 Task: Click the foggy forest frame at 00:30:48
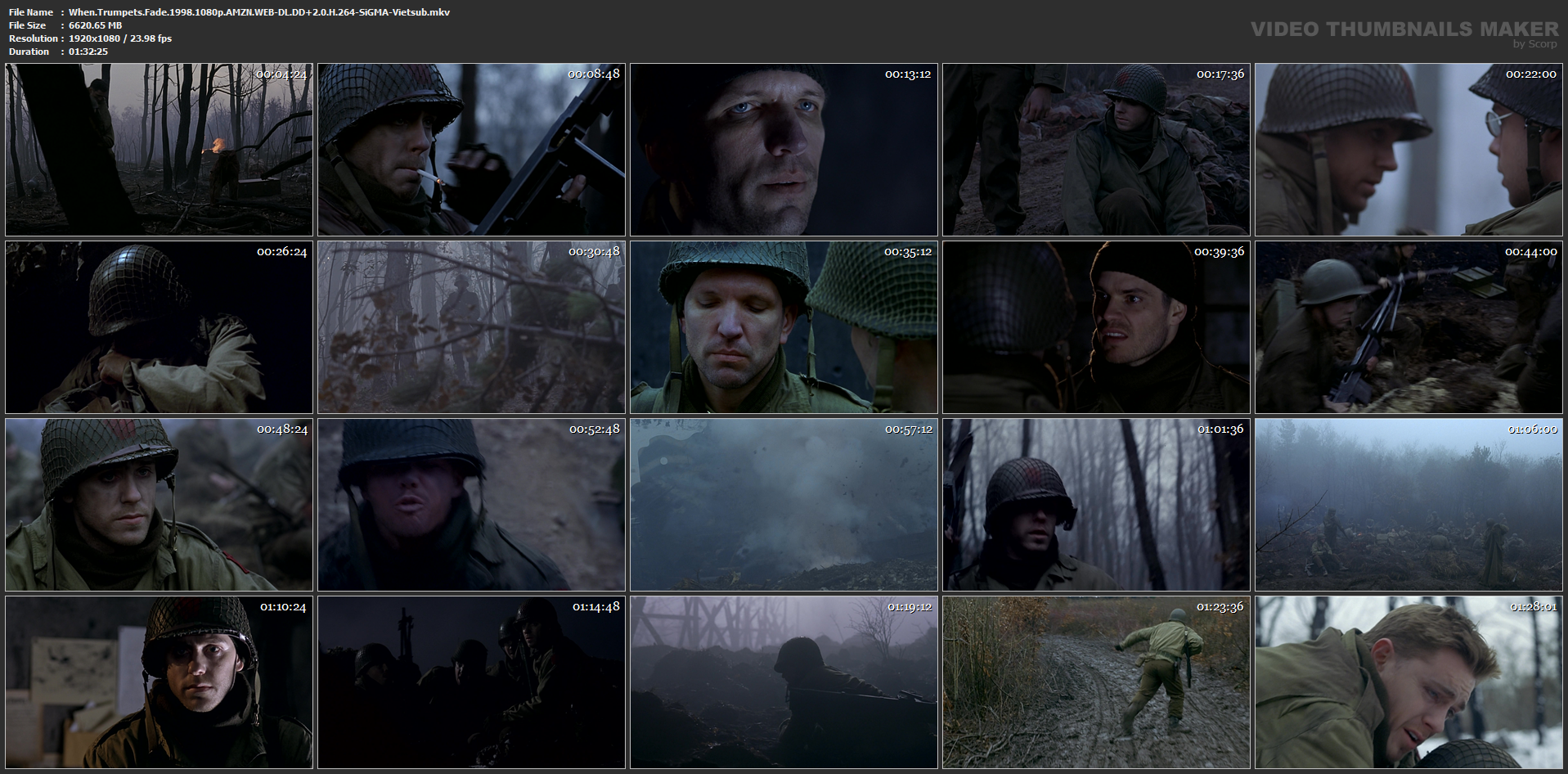tap(471, 327)
